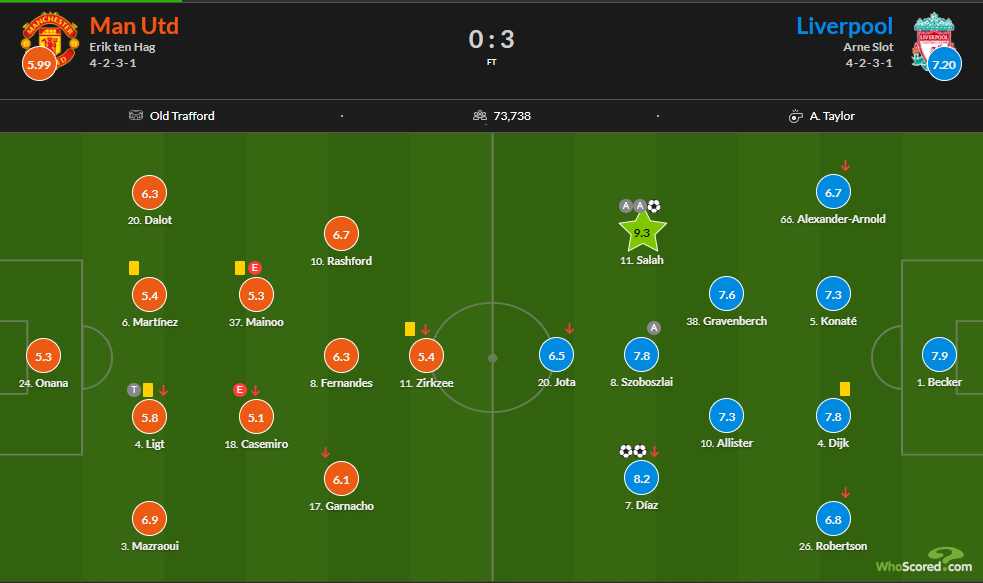This screenshot has height=583, width=983.
Task: Select Becker's 7.9 rating circle
Action: click(x=939, y=355)
